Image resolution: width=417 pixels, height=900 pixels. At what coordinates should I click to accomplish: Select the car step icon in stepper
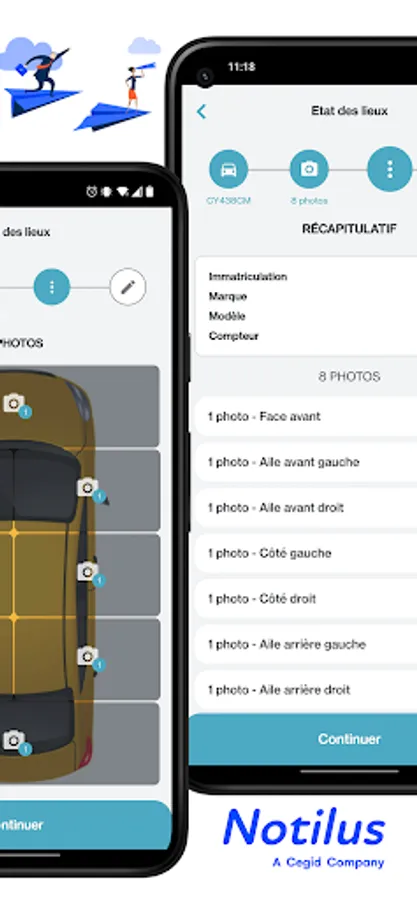228,170
